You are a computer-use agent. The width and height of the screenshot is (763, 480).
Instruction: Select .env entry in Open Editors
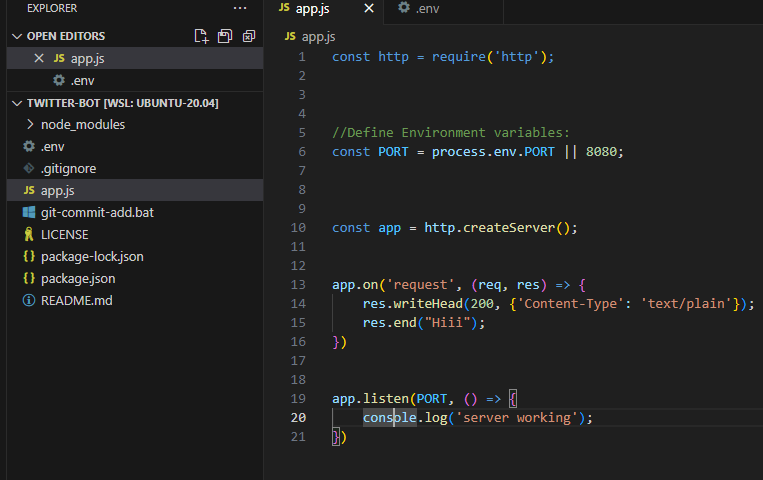(135, 81)
